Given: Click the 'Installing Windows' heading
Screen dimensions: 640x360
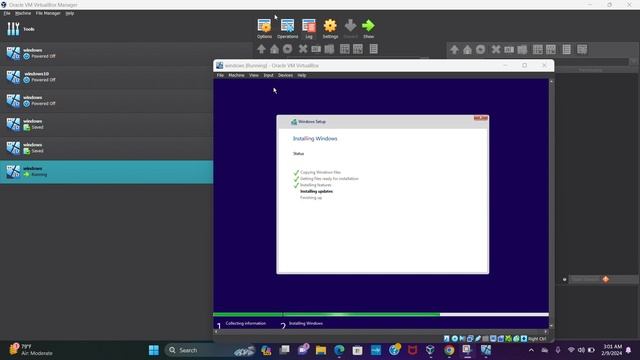Looking at the screenshot, I should [x=315, y=139].
